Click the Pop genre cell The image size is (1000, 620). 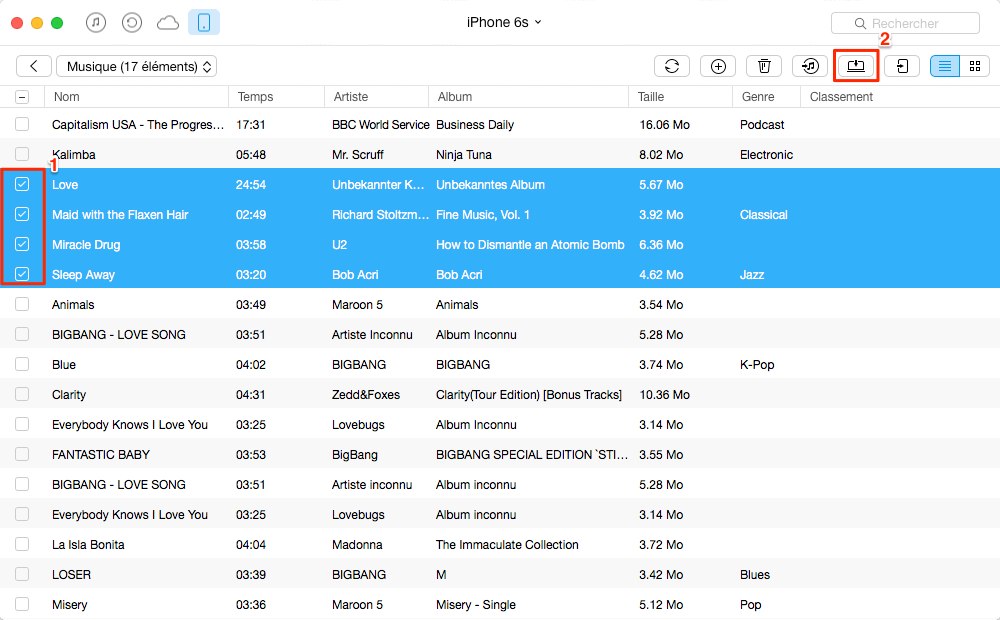[751, 605]
